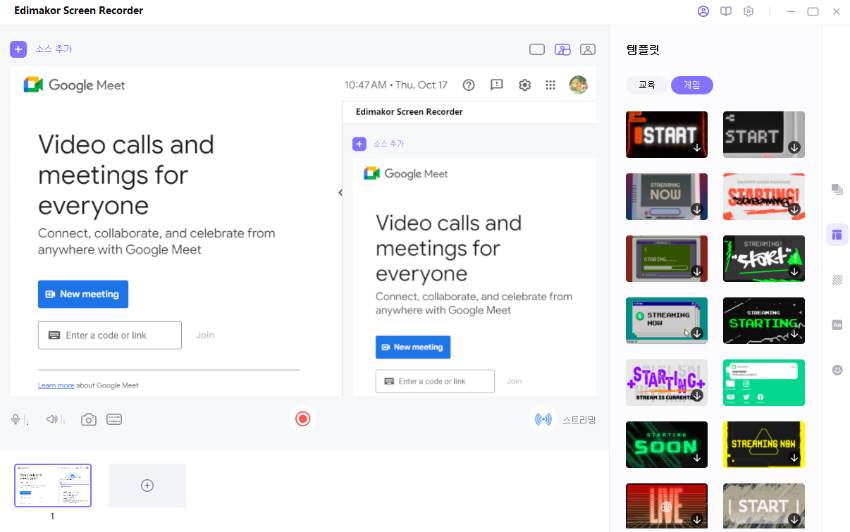Open the settings hexagon icon in title bar
The height and width of the screenshot is (532, 850).
748,11
